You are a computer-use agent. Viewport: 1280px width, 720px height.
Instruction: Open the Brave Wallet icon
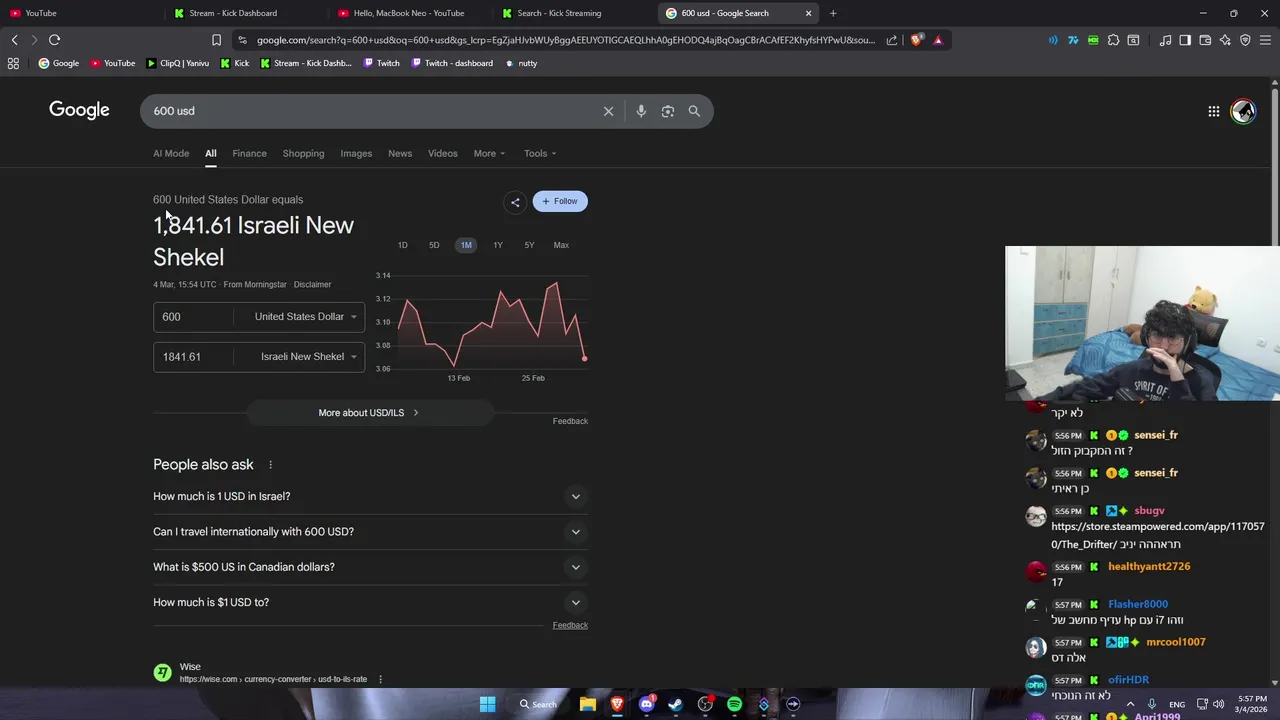coord(1205,40)
